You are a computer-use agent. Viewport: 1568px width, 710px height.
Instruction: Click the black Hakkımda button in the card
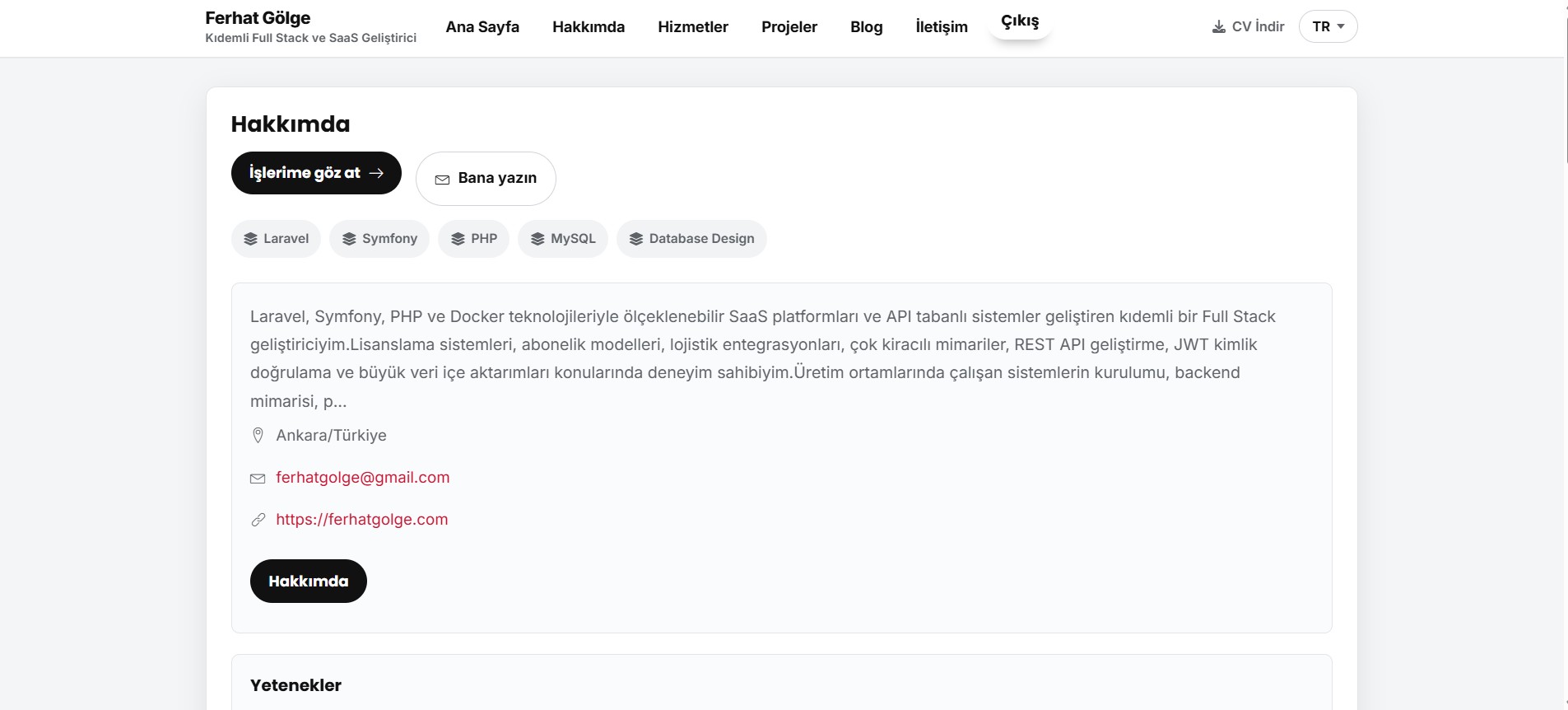click(x=309, y=582)
